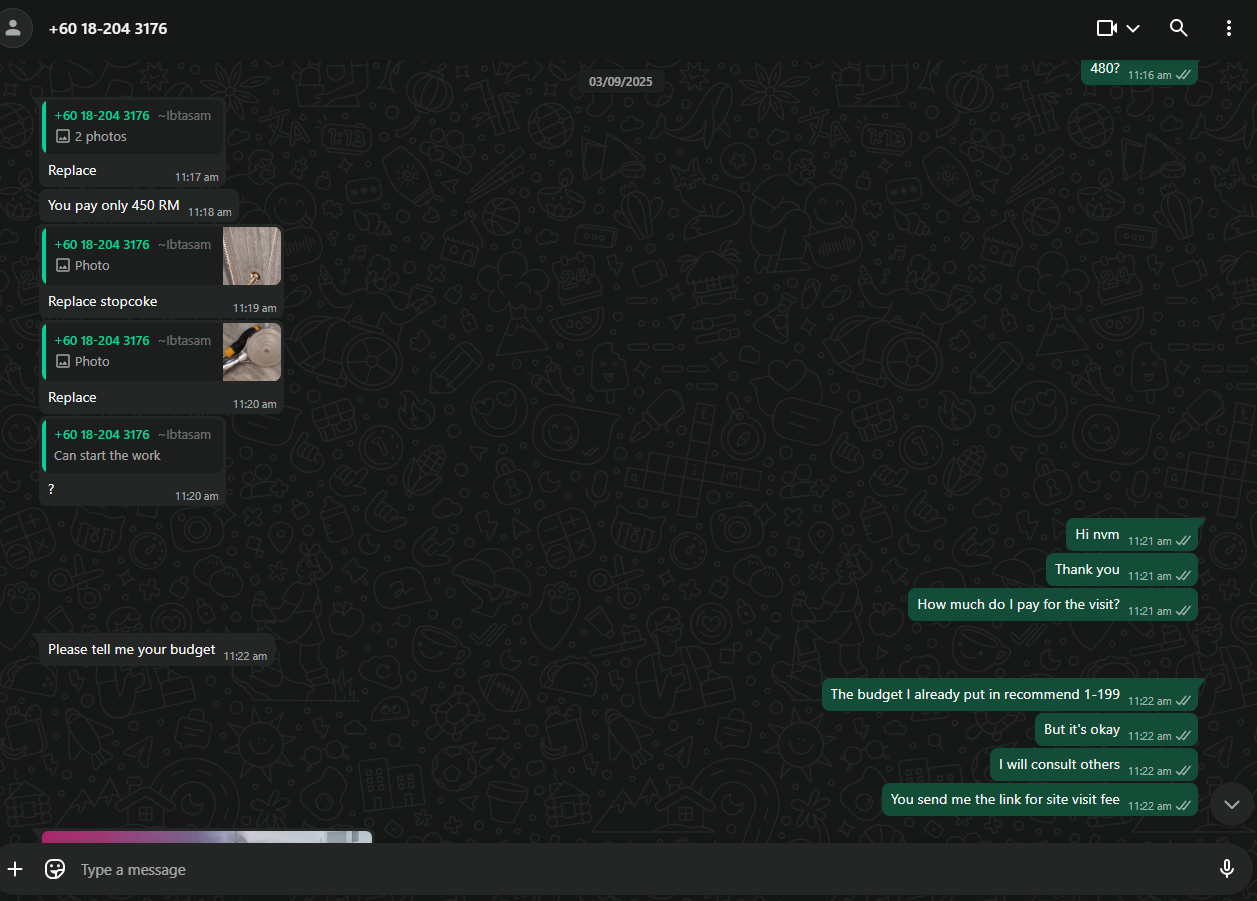The height and width of the screenshot is (901, 1257).
Task: Select the 'You pay only 450 RM' message
Action: click(x=139, y=206)
